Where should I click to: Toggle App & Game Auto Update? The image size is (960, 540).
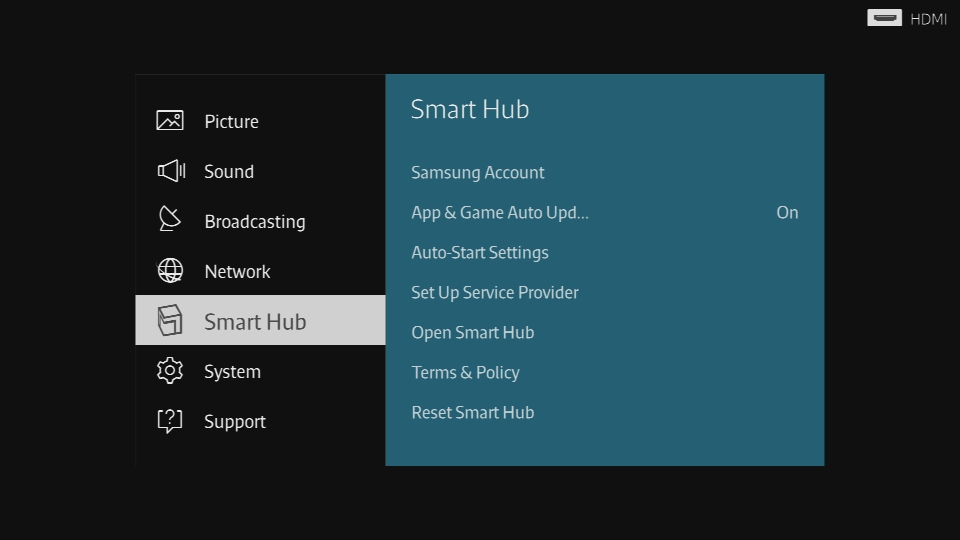604,212
